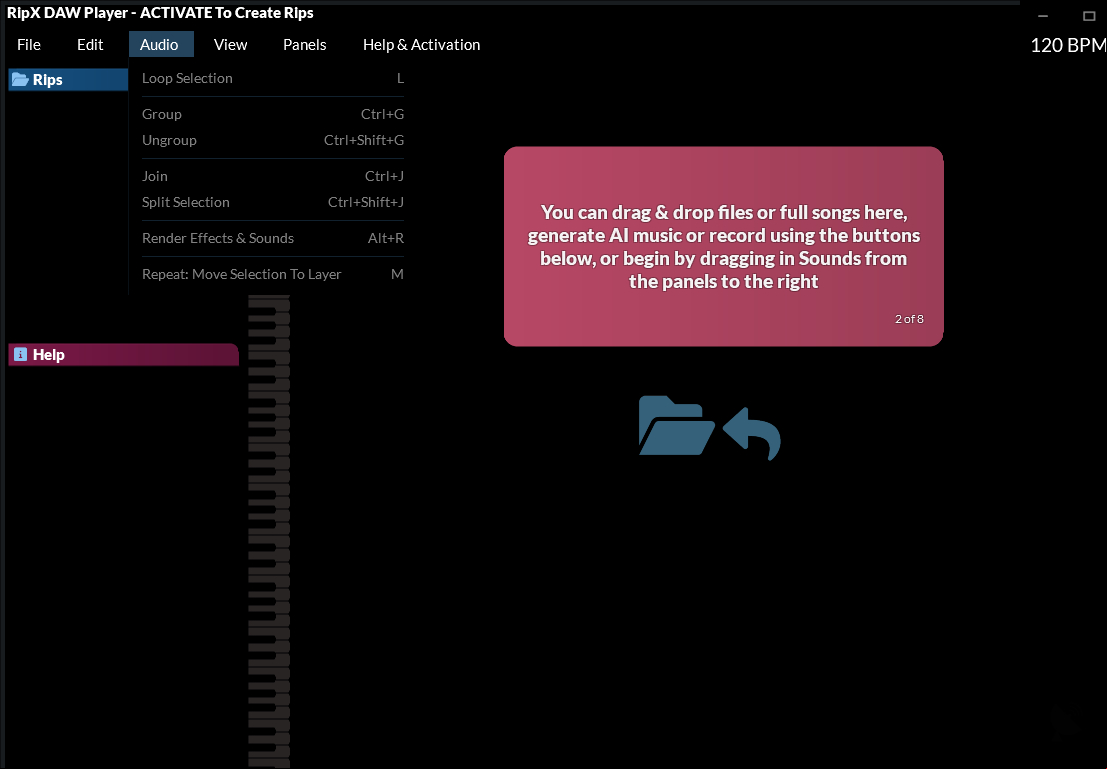Open the Edit menu
The width and height of the screenshot is (1107, 769).
[x=90, y=44]
